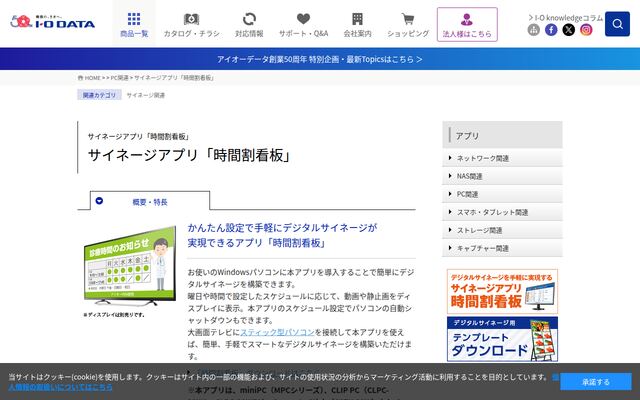Open the サポート・Q&A heart icon

(x=303, y=19)
